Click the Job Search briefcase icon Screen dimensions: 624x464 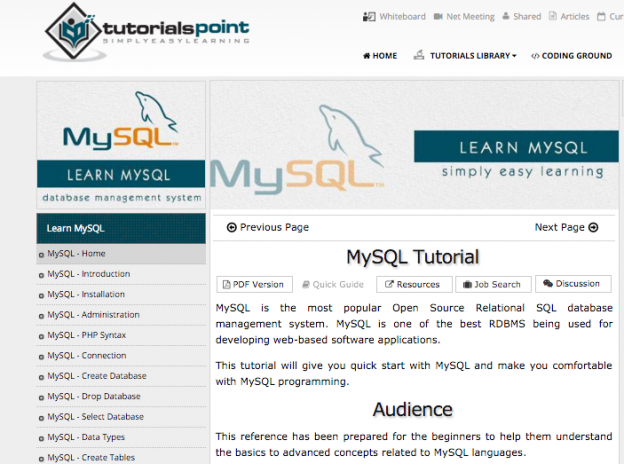click(x=468, y=285)
